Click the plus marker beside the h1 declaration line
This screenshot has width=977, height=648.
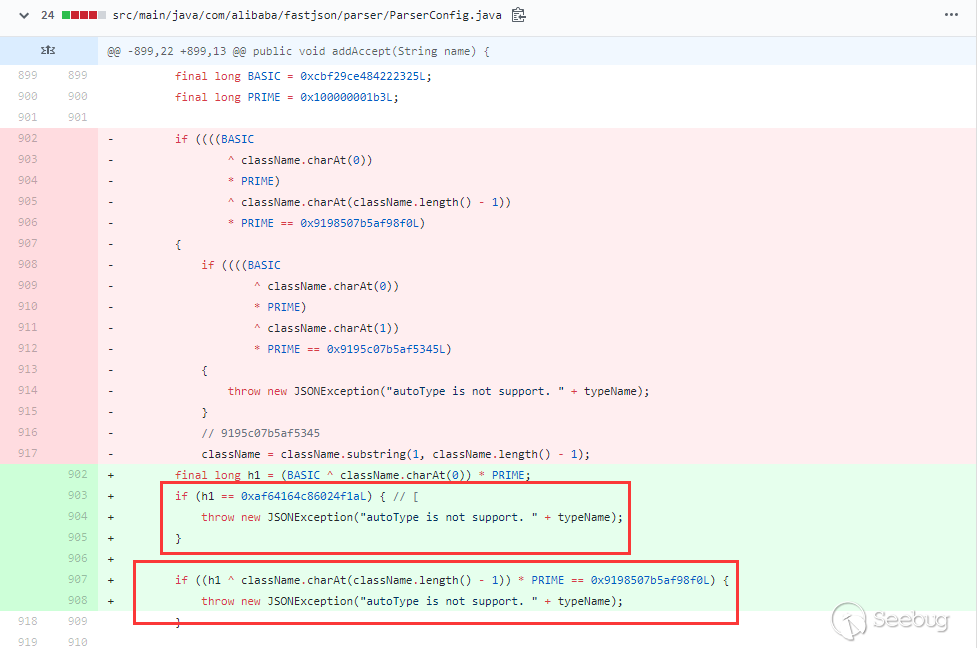tap(110, 474)
